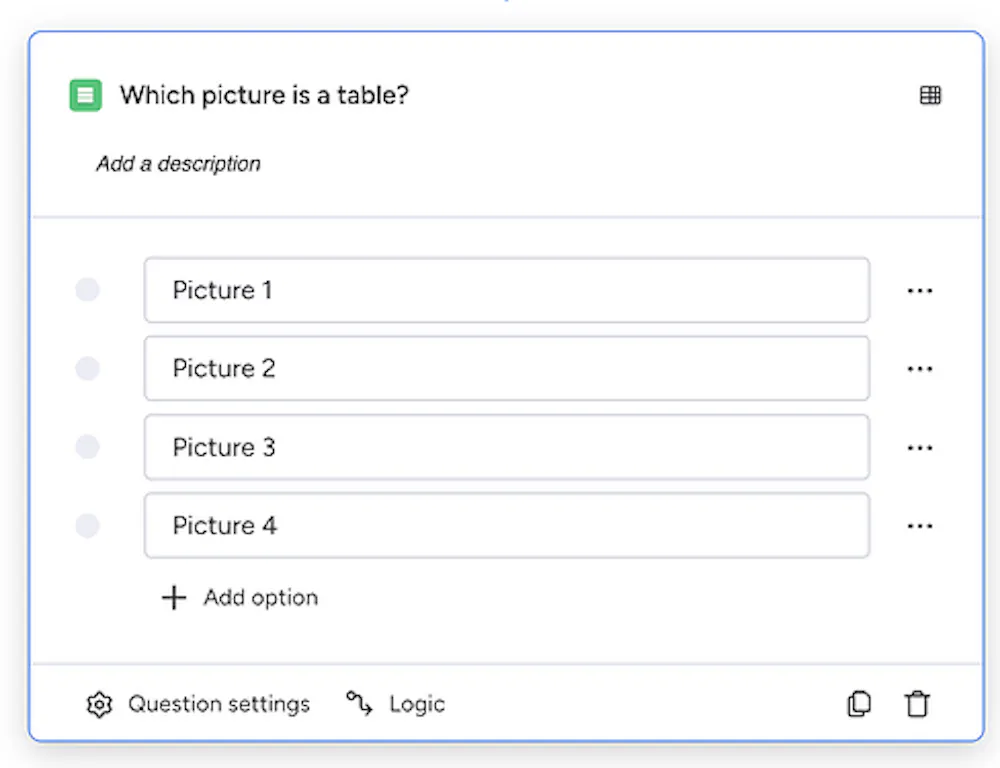Expand the more options for Picture 3
1000x768 pixels.
[920, 448]
